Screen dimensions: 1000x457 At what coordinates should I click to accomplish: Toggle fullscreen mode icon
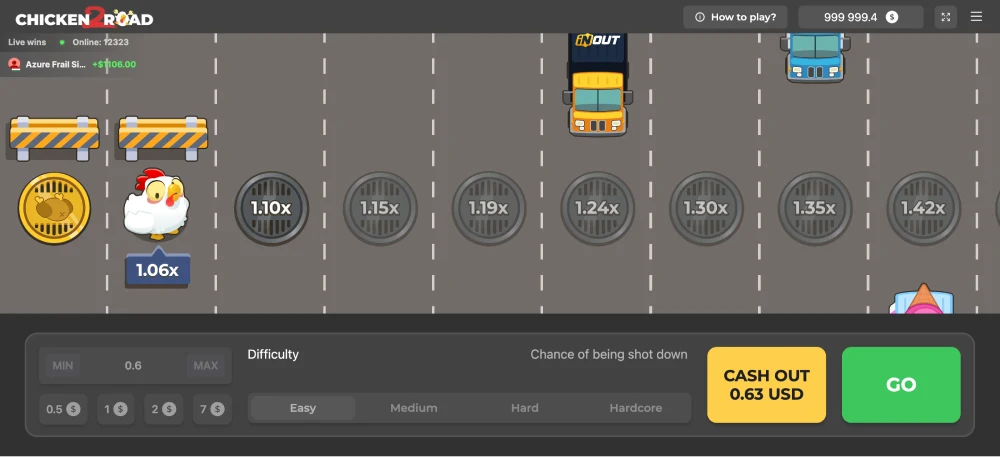pyautogui.click(x=946, y=17)
